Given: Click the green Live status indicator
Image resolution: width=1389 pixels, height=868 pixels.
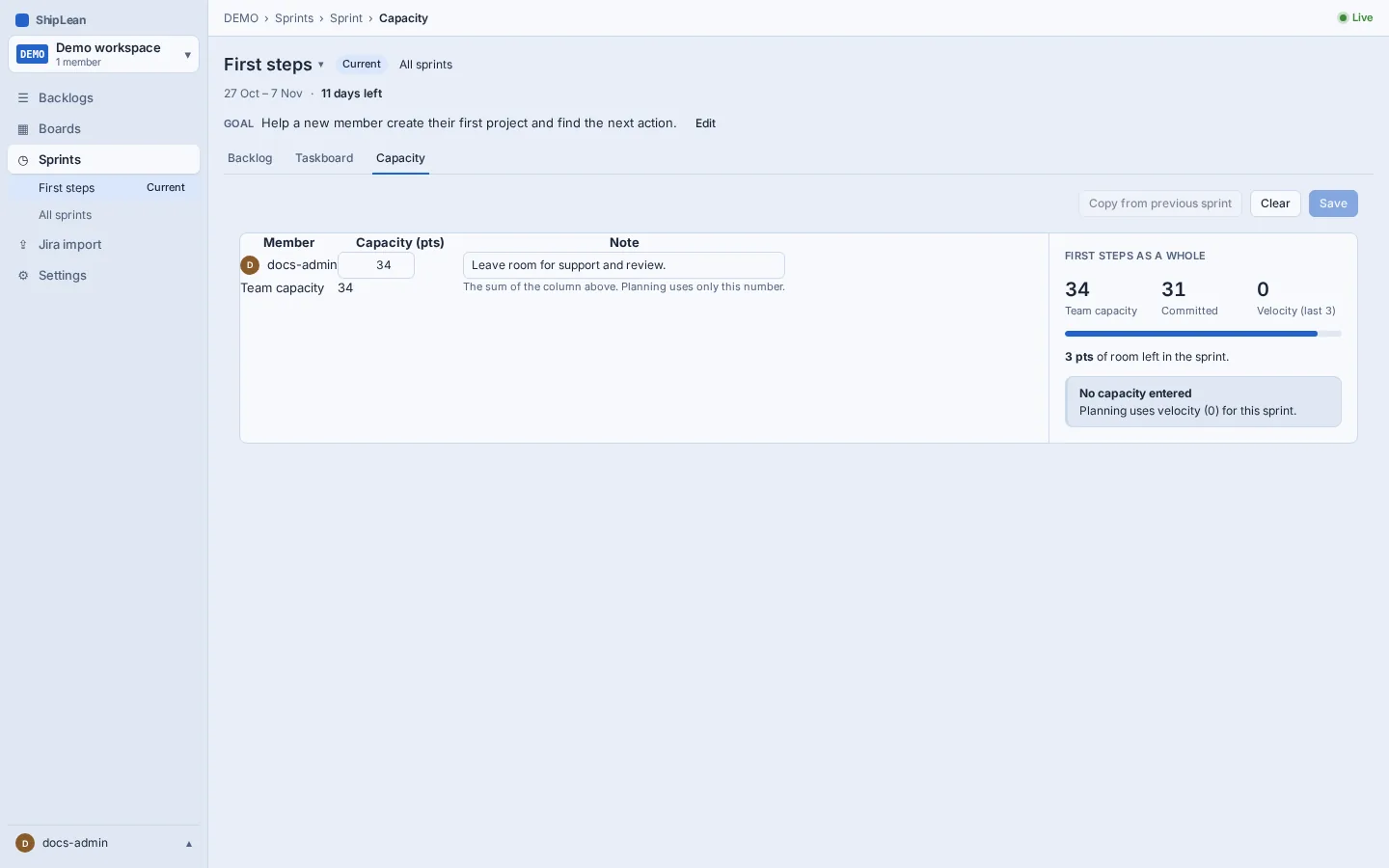Looking at the screenshot, I should (1355, 17).
